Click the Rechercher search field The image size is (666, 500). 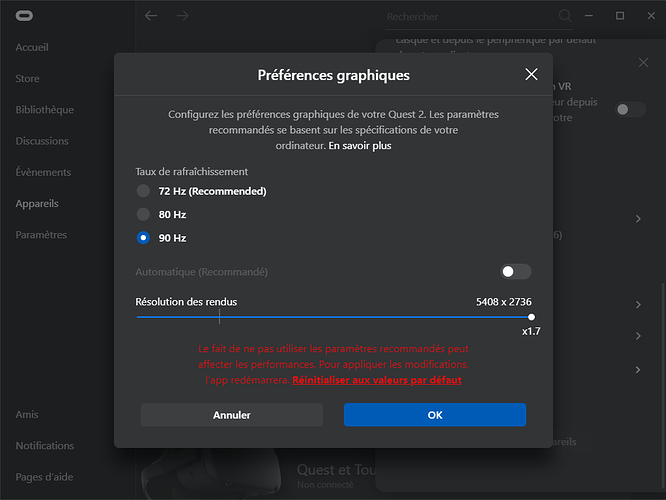coord(470,17)
